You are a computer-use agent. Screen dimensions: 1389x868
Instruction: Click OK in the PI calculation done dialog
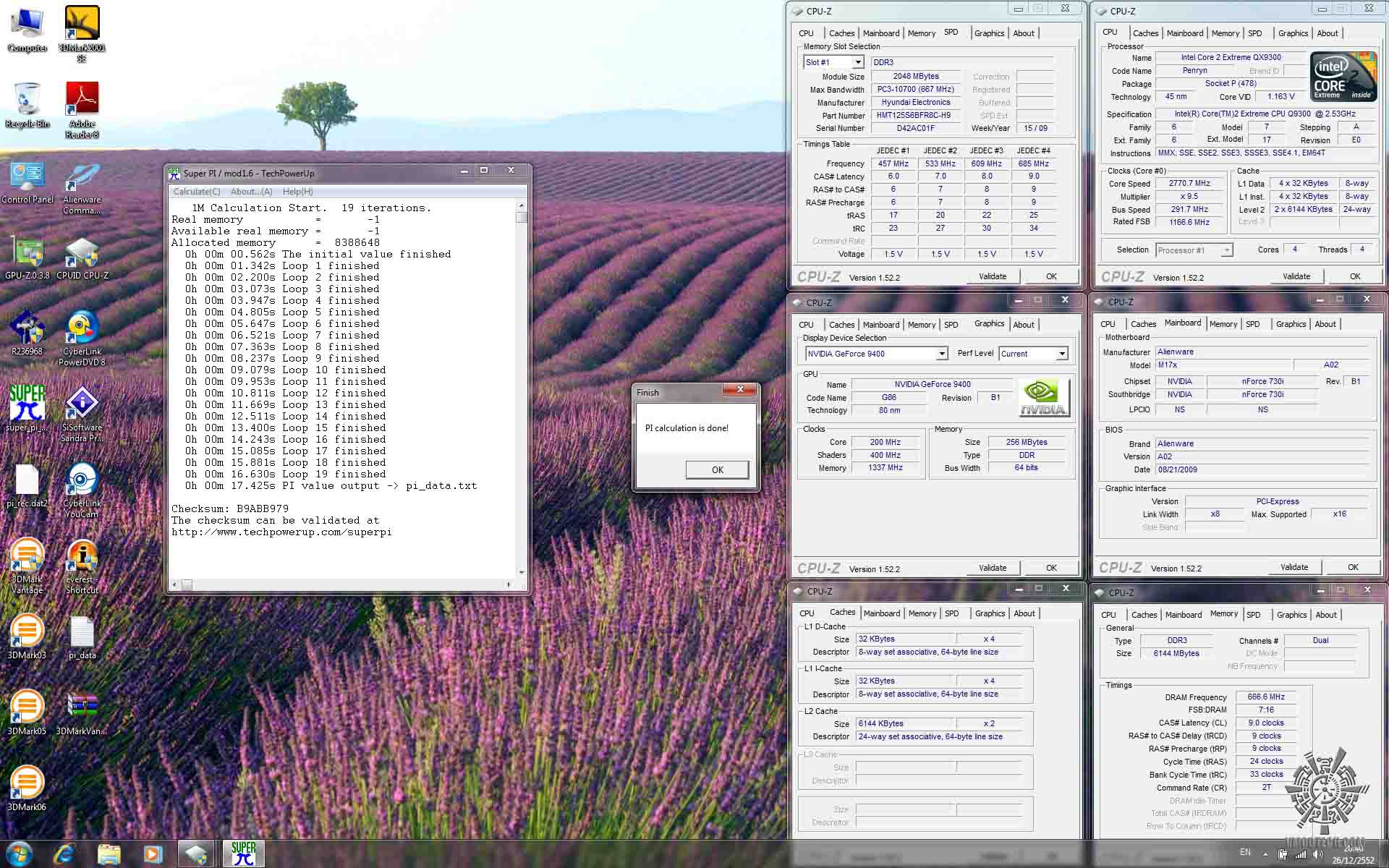coord(717,469)
